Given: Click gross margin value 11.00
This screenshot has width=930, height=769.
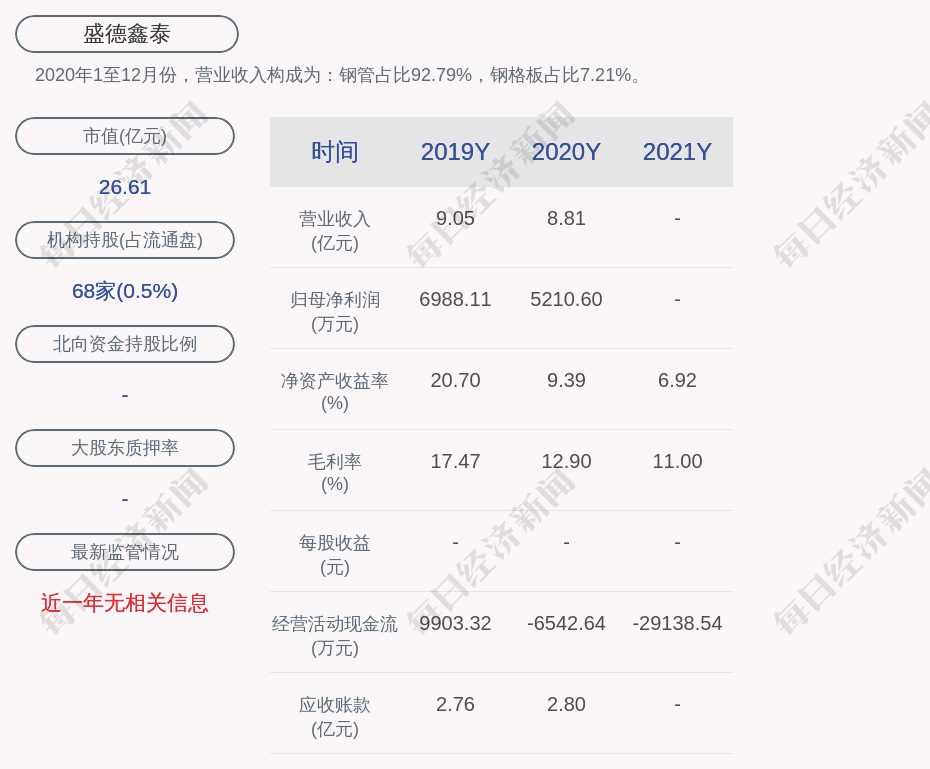Looking at the screenshot, I should click(677, 461).
